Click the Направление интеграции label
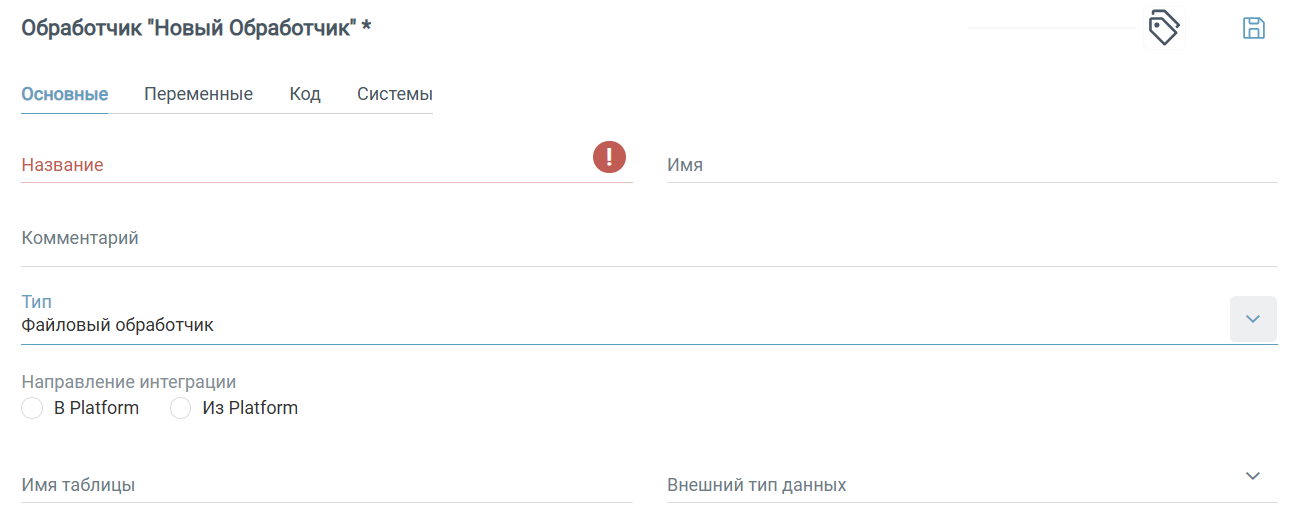 coord(129,382)
